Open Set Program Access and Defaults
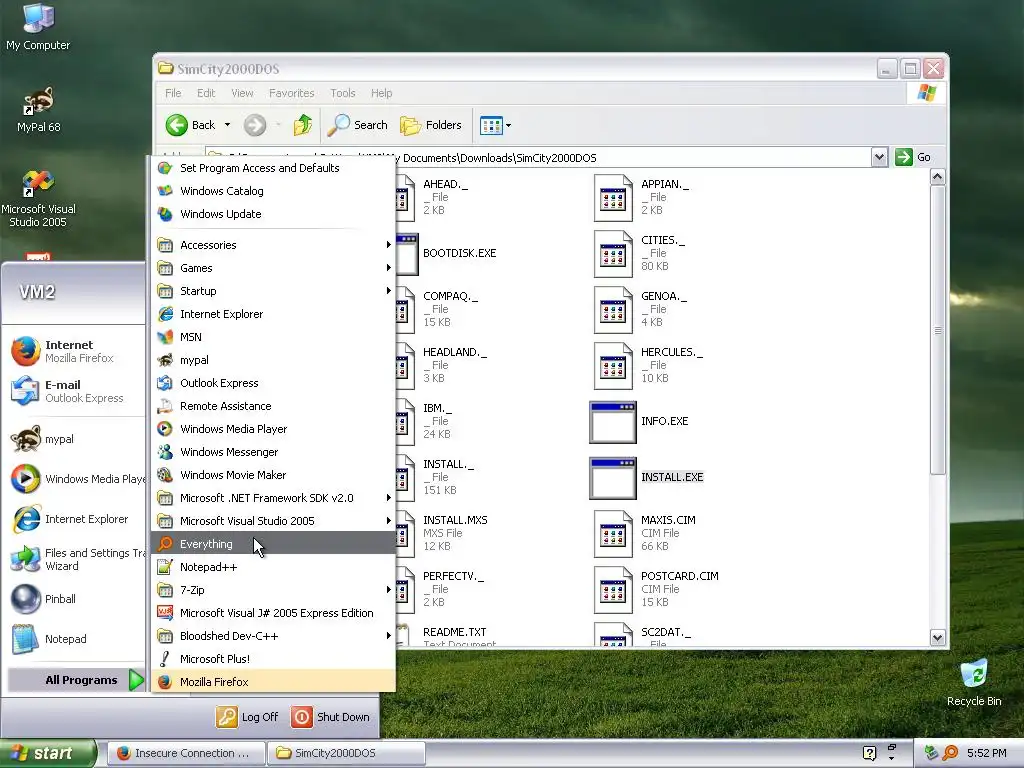The width and height of the screenshot is (1024, 768). click(x=273, y=168)
